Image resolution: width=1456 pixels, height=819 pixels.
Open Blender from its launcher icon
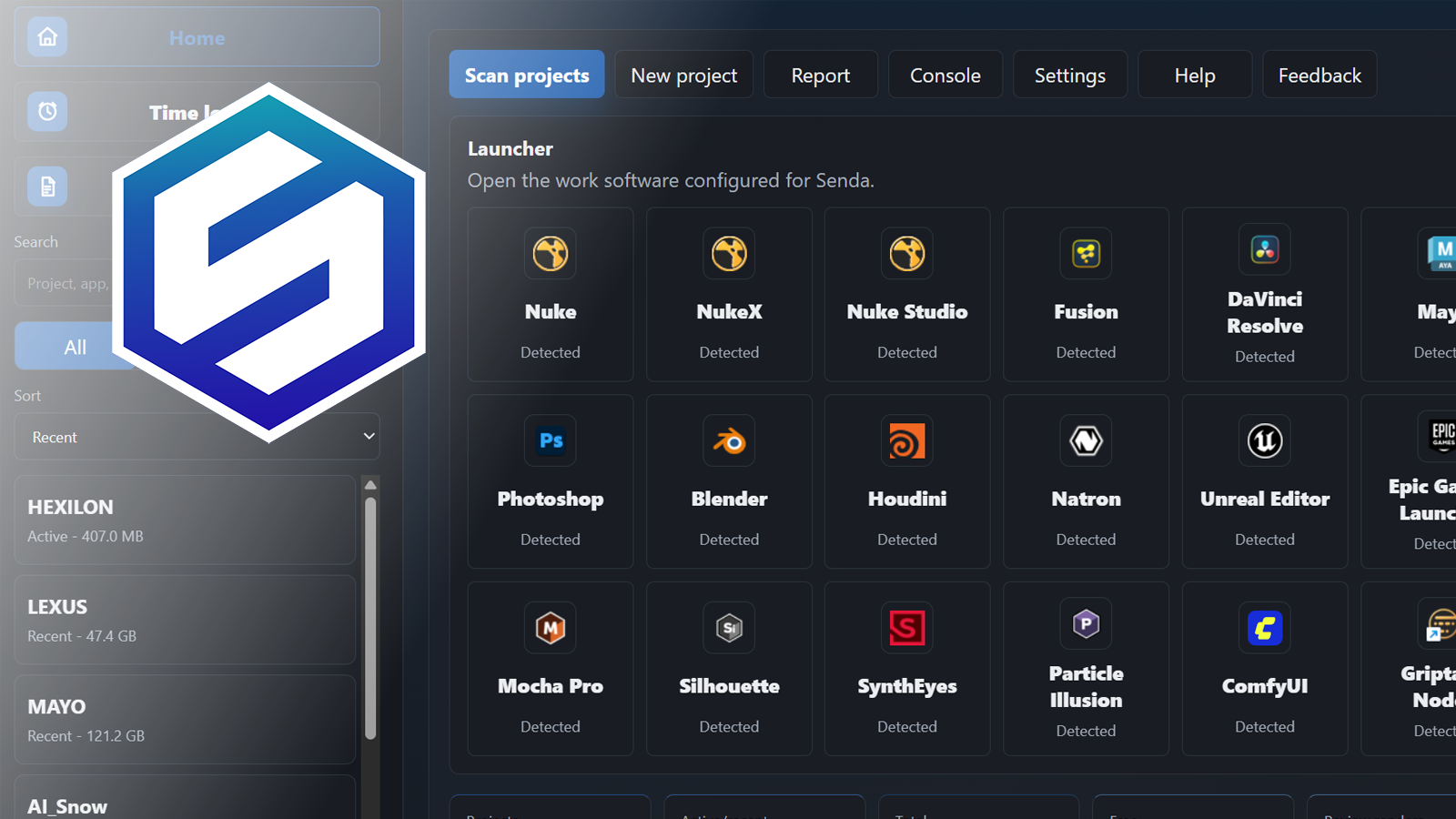(x=729, y=440)
